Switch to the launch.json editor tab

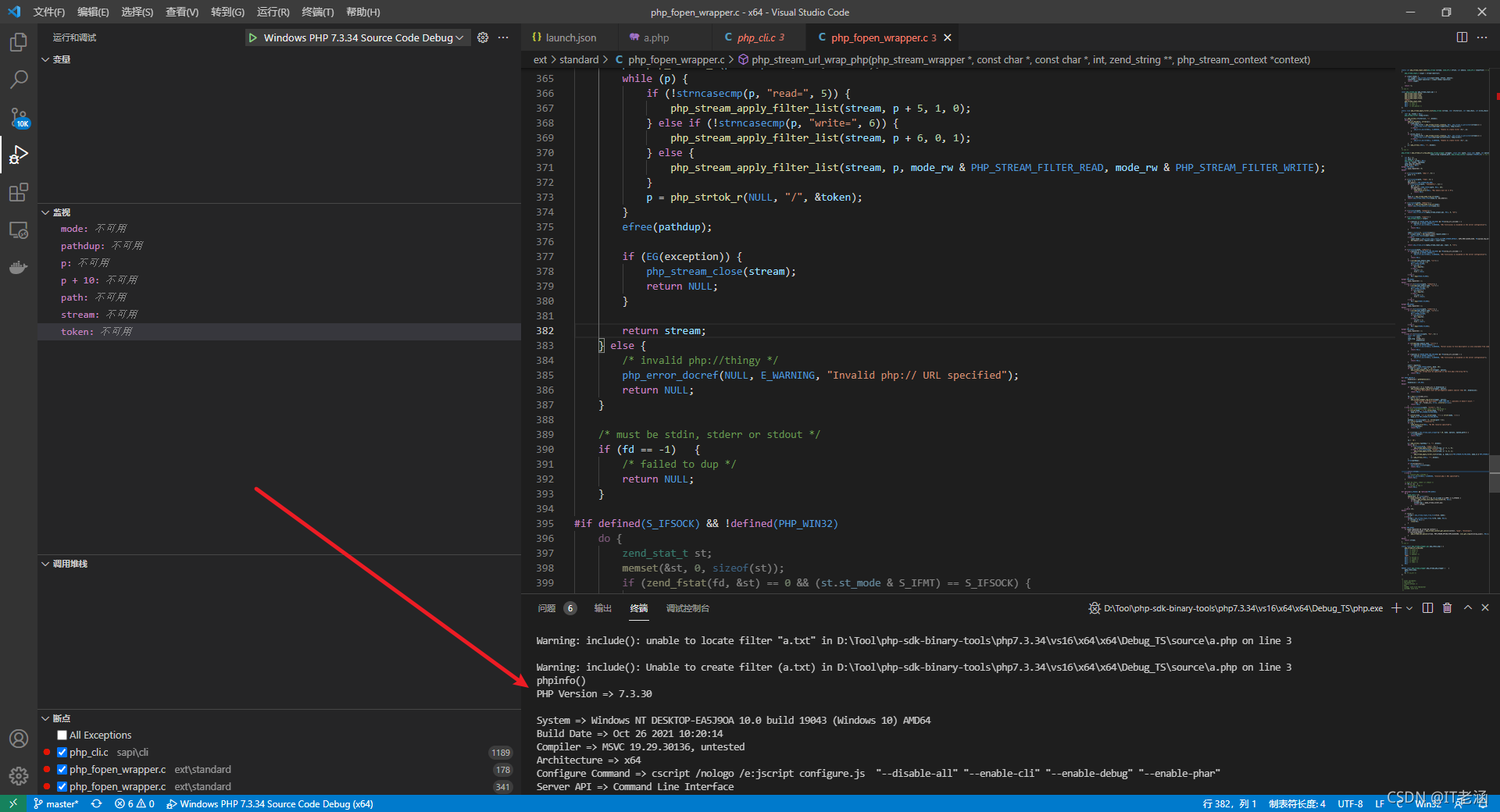pos(570,37)
